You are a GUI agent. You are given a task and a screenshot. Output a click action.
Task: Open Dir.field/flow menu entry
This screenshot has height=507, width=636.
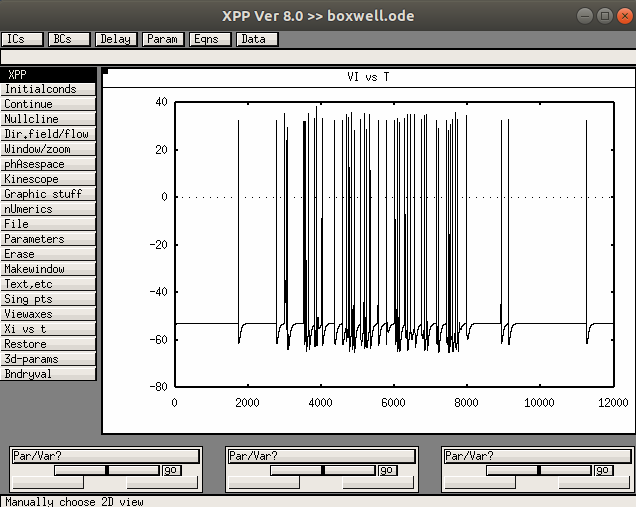[48, 134]
